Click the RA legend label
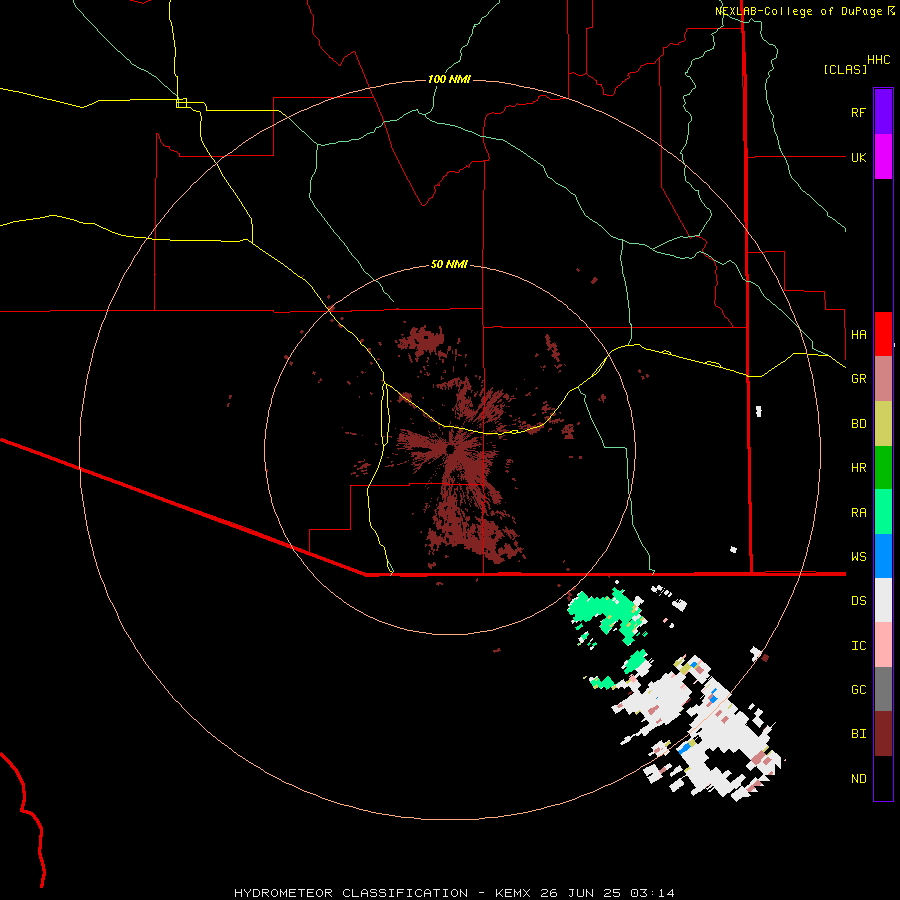The height and width of the screenshot is (900, 900). pyautogui.click(x=858, y=513)
